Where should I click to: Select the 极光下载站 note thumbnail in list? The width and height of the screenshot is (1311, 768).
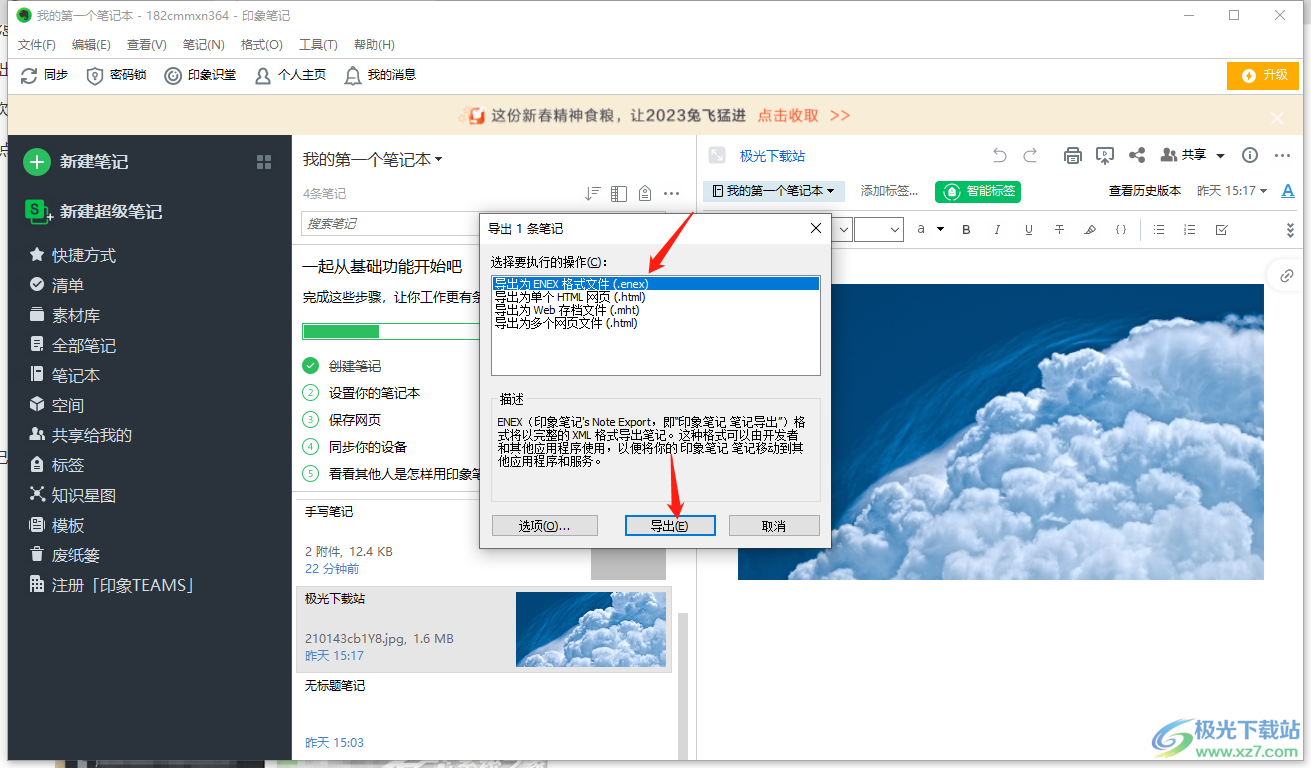[x=591, y=629]
